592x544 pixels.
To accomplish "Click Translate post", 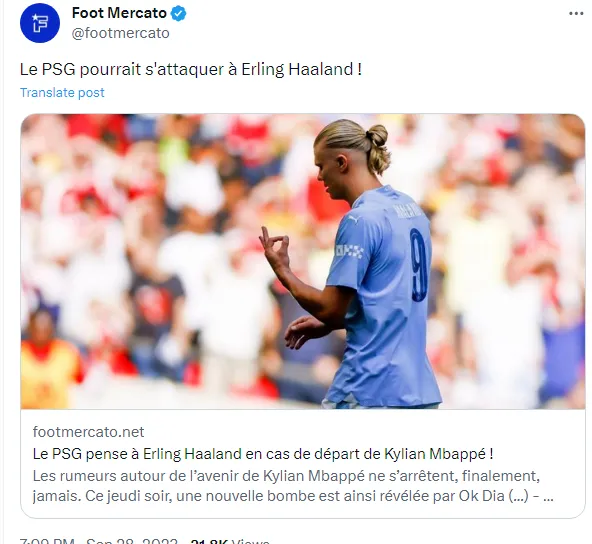I will [62, 93].
